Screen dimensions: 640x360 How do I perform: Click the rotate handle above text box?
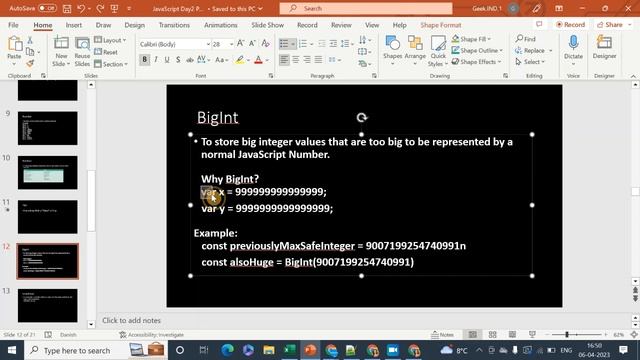click(362, 118)
